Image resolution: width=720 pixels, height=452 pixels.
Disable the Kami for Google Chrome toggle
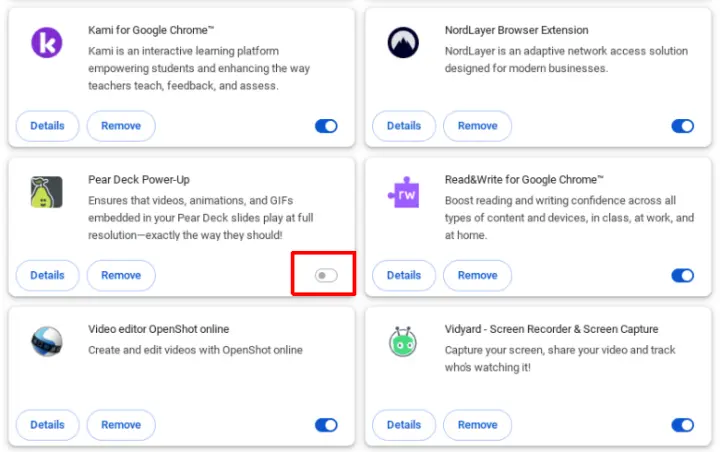tap(326, 126)
